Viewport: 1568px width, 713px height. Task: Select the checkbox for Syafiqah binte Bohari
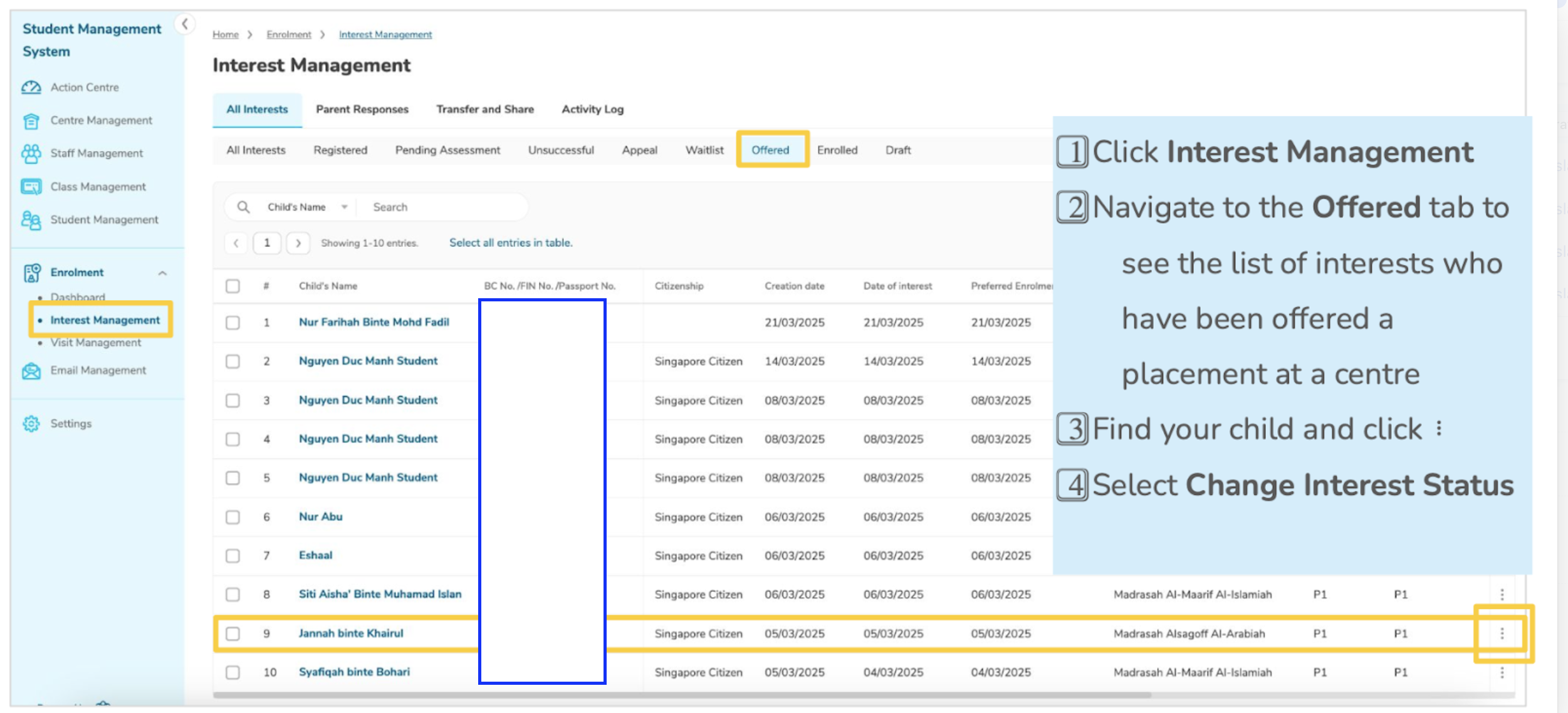233,672
